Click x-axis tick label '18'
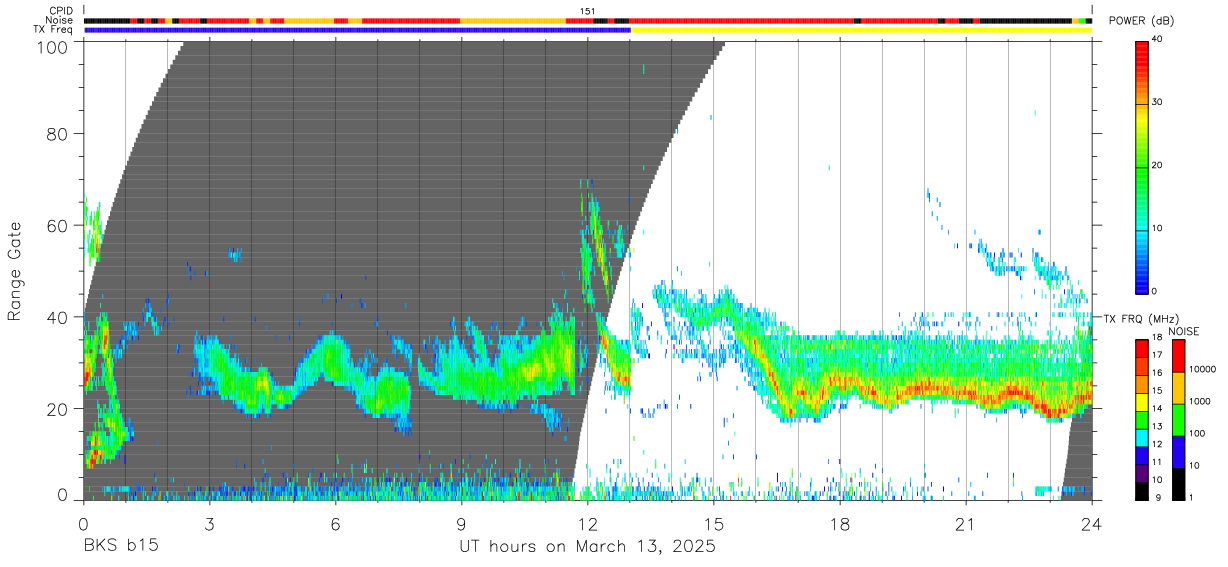Image resolution: width=1228 pixels, height=567 pixels. pos(839,525)
